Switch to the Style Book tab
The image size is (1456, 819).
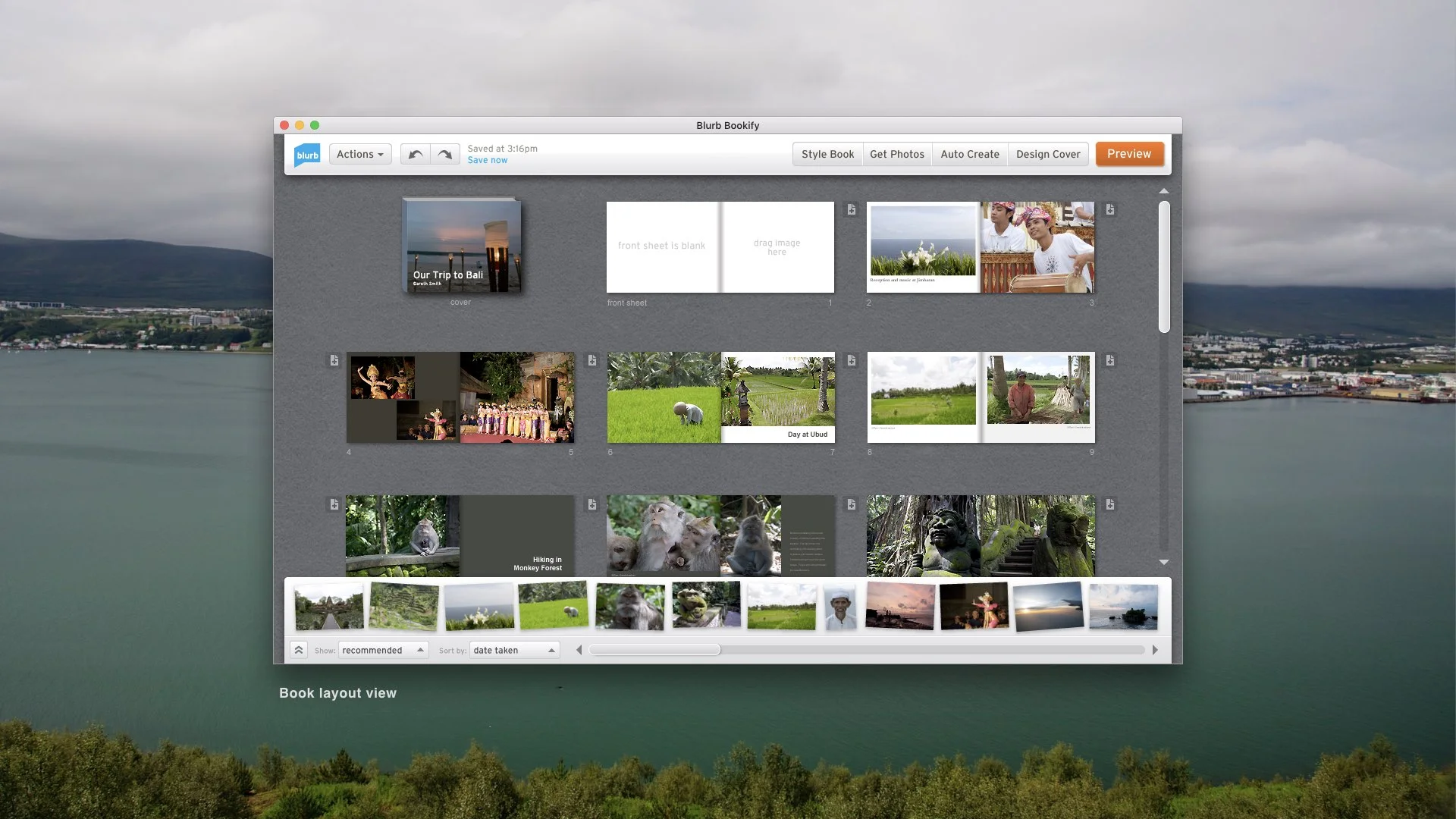pyautogui.click(x=827, y=154)
